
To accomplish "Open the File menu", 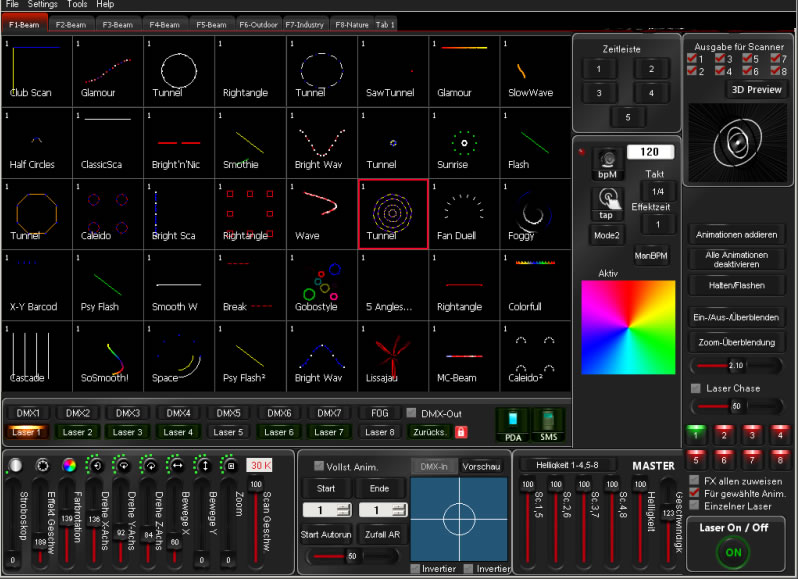I will click(x=12, y=4).
